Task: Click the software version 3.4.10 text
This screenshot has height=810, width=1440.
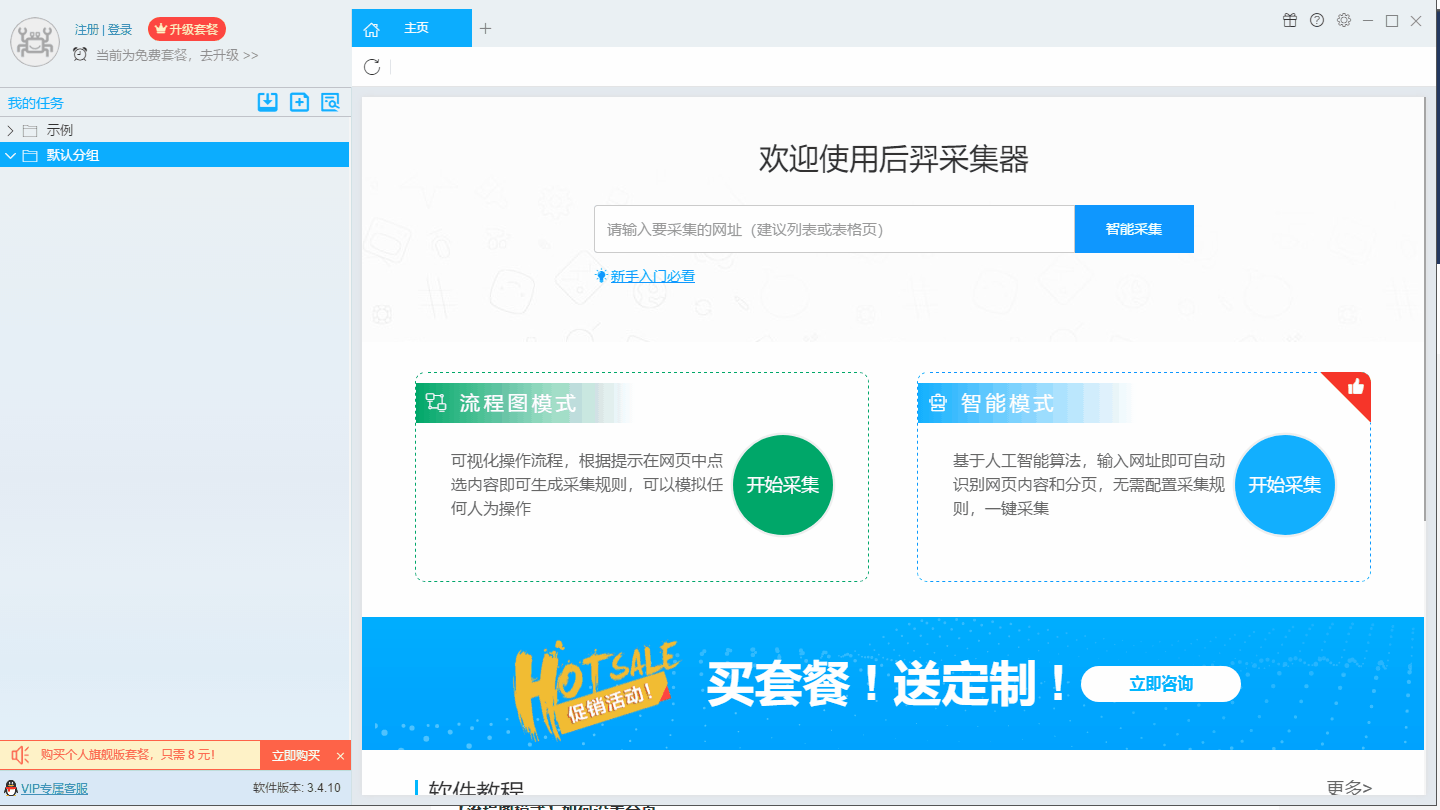Action: (x=297, y=788)
